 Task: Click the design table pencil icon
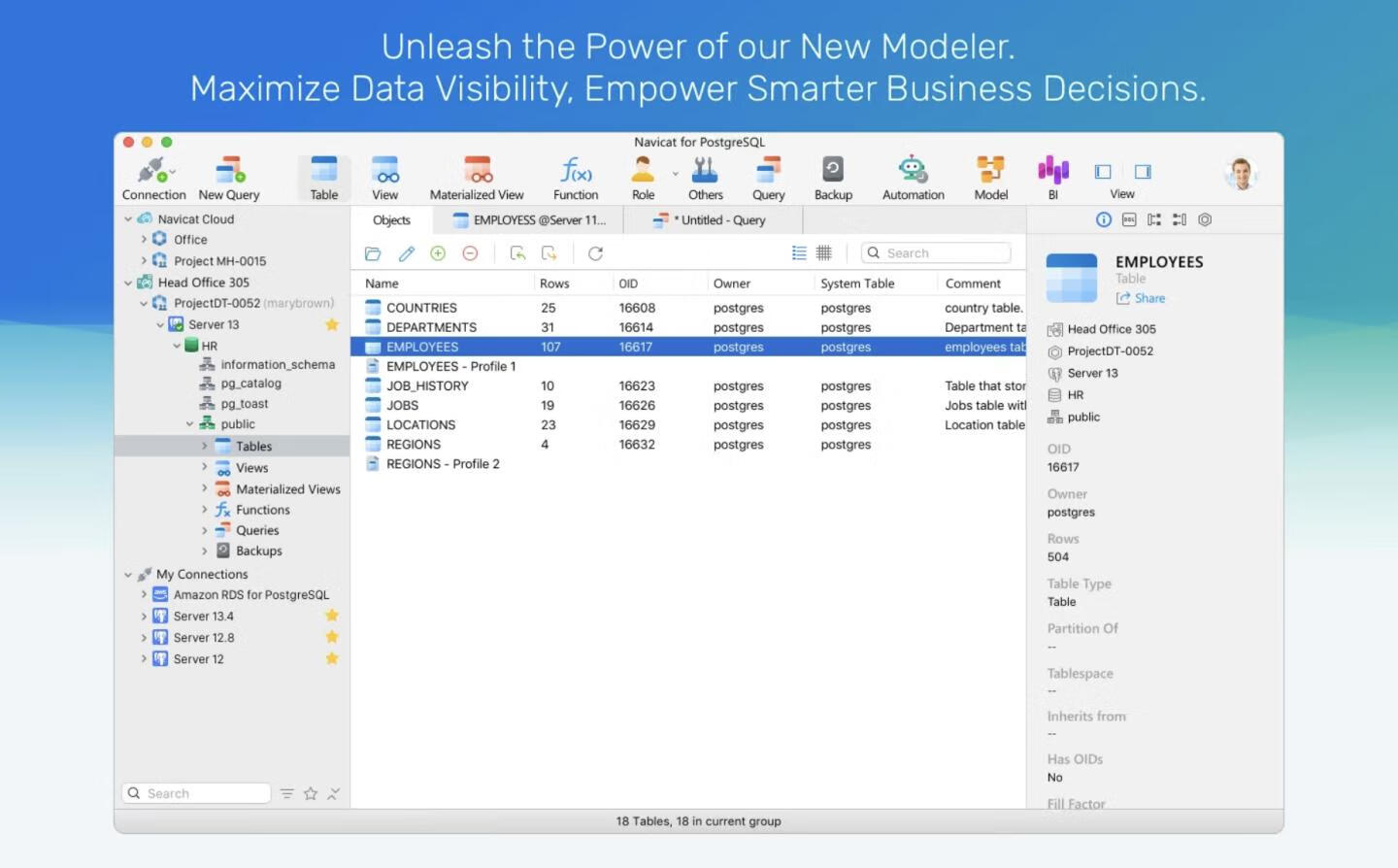pos(406,253)
